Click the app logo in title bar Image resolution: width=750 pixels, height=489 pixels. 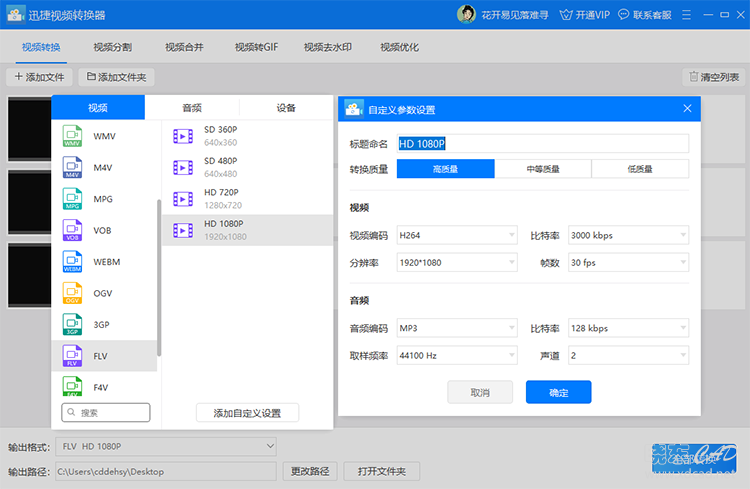point(15,15)
